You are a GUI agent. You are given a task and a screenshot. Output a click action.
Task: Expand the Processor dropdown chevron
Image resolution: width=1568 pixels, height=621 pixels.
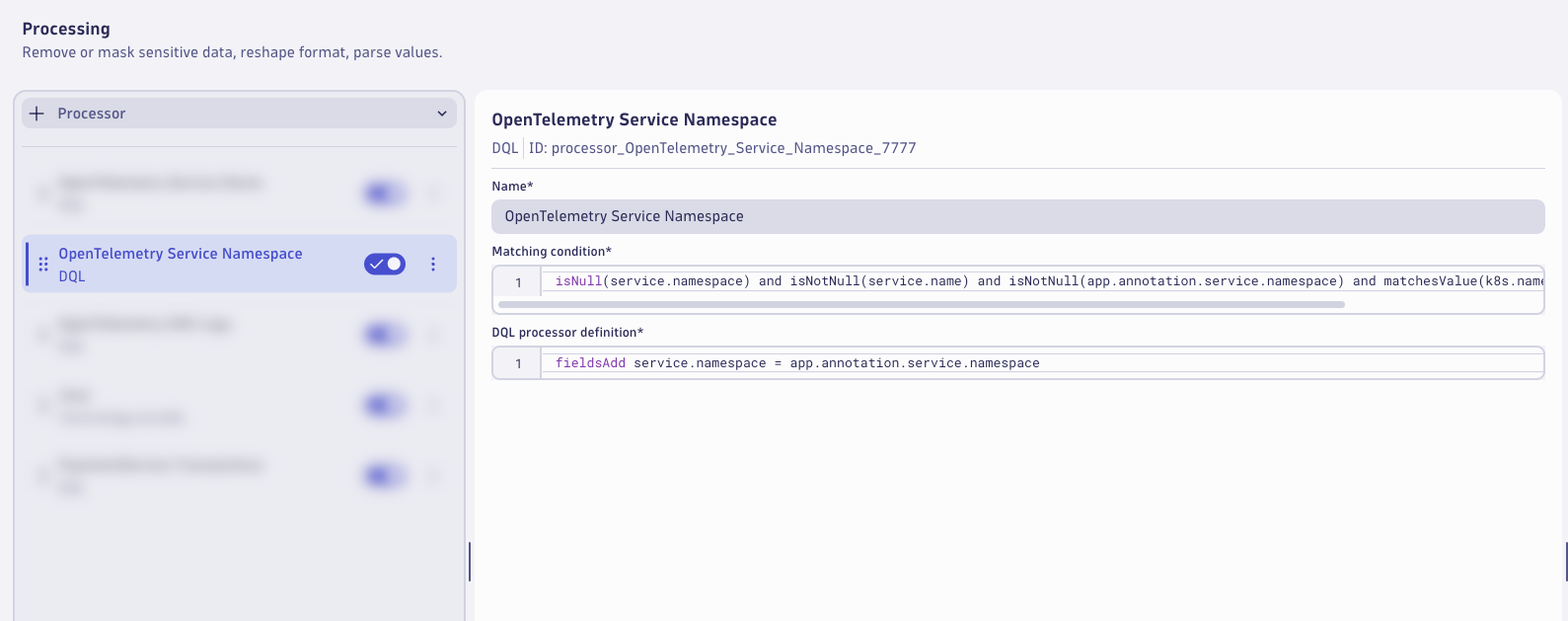point(441,114)
